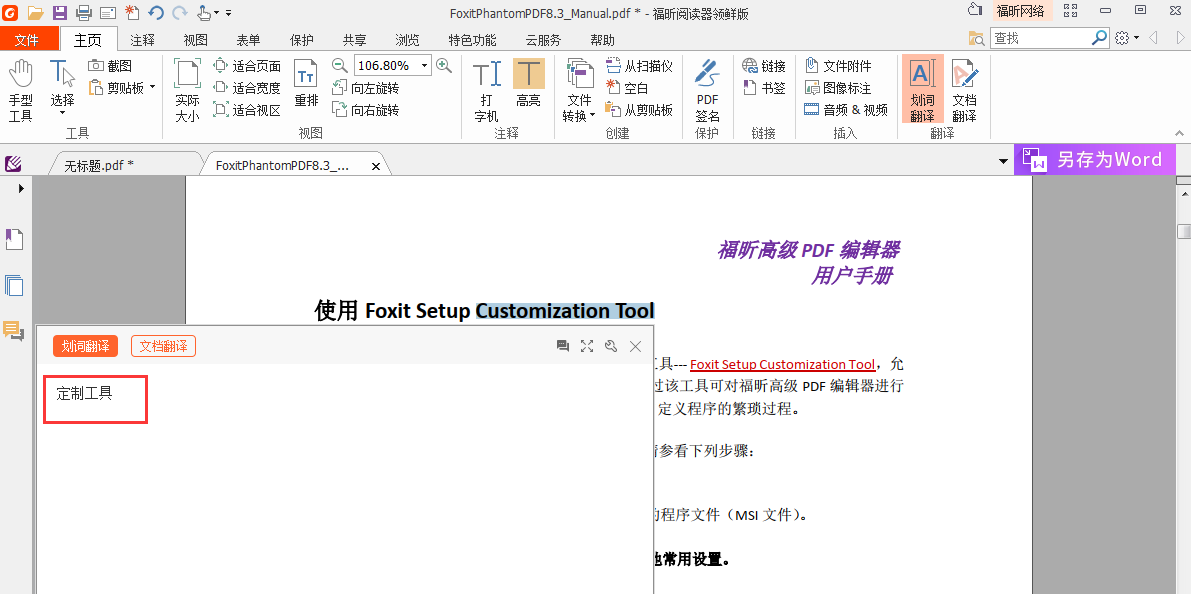The image size is (1191, 594).
Task: Choose the Snapshot (截图) tool
Action: click(110, 66)
